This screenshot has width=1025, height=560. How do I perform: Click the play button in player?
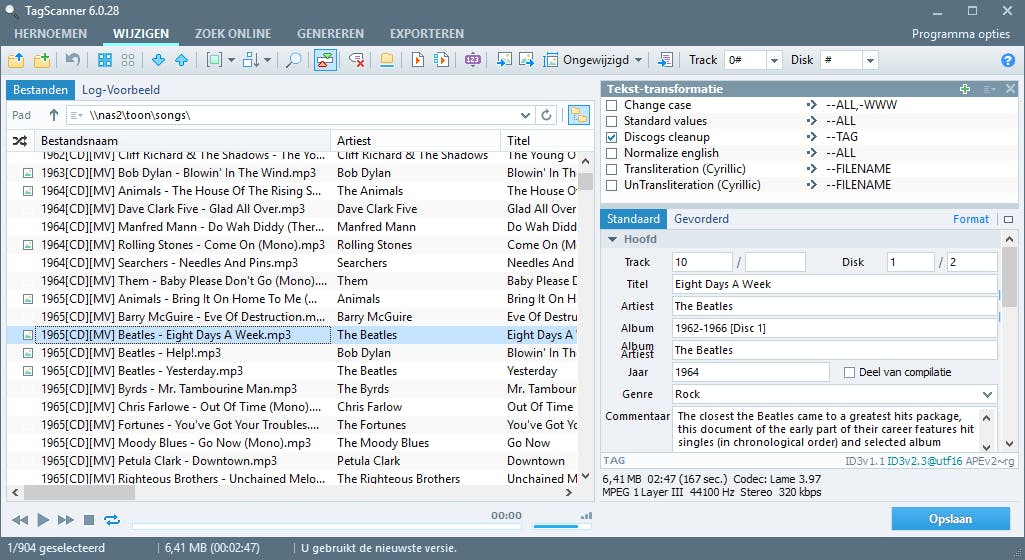[43, 520]
